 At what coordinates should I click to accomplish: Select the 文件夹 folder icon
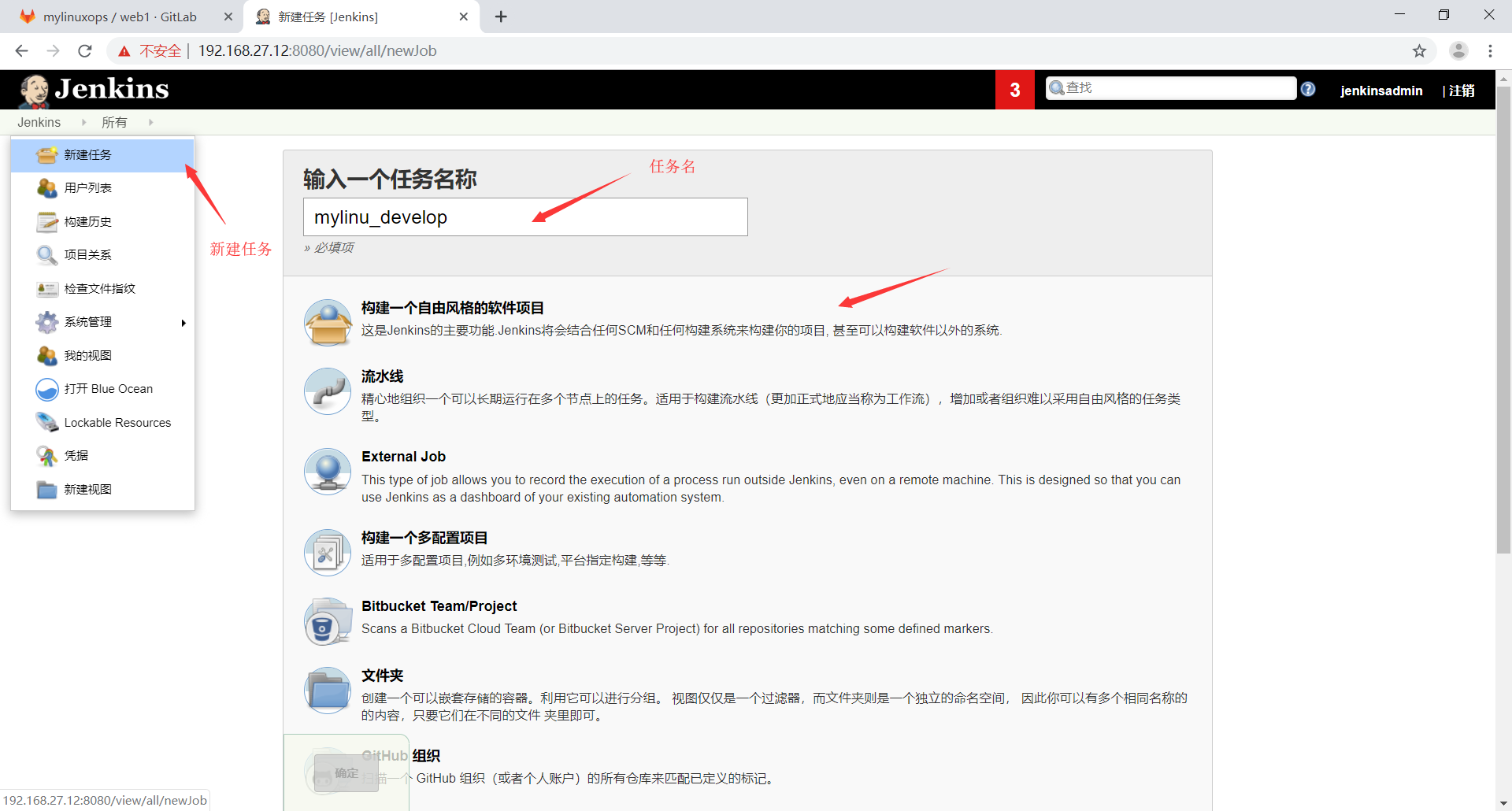coord(328,691)
